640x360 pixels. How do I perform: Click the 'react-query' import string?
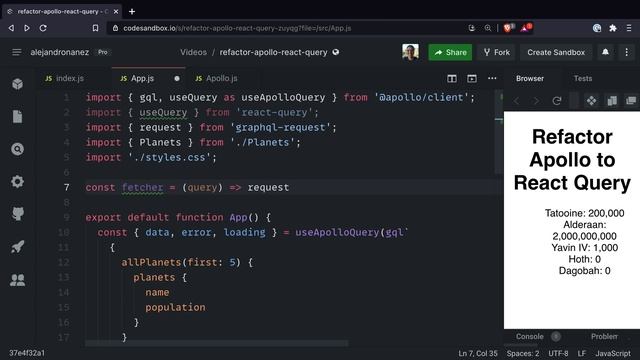274,112
